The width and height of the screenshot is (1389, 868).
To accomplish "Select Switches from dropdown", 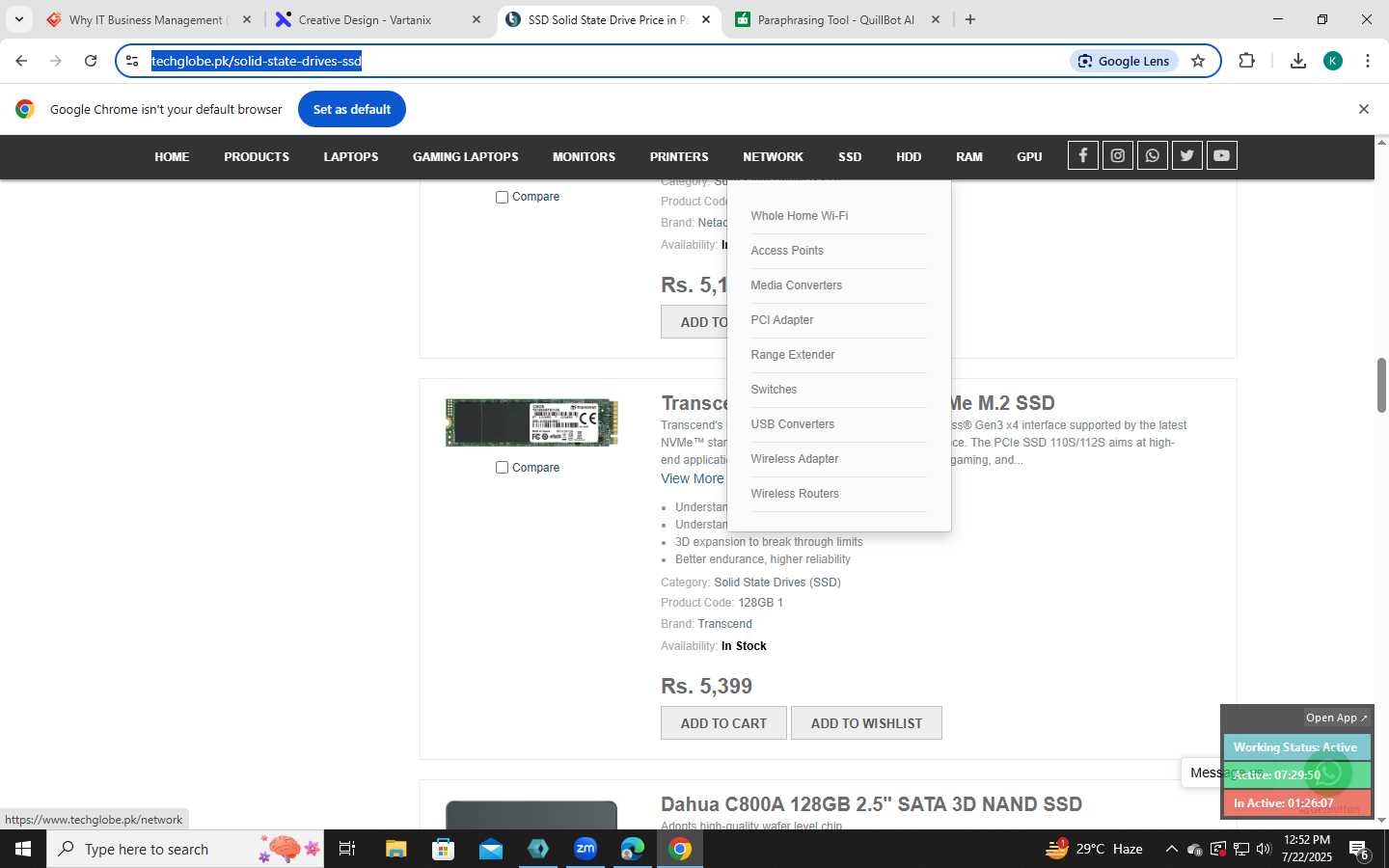I will 774,390.
